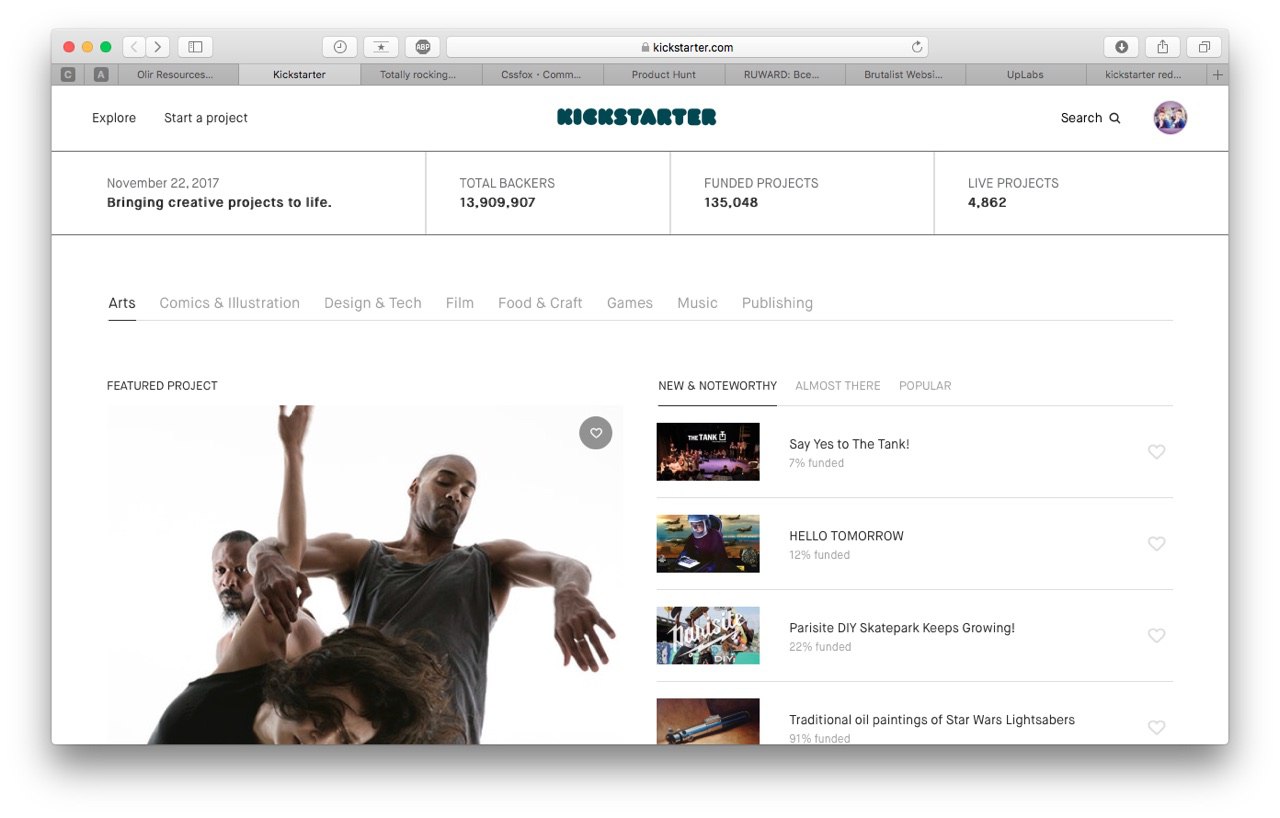The image size is (1280, 818).
Task: Select the Publishing category
Action: pos(777,303)
